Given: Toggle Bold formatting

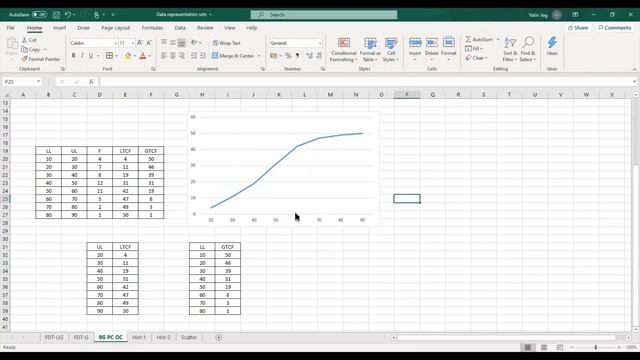Looking at the screenshot, I should point(73,56).
